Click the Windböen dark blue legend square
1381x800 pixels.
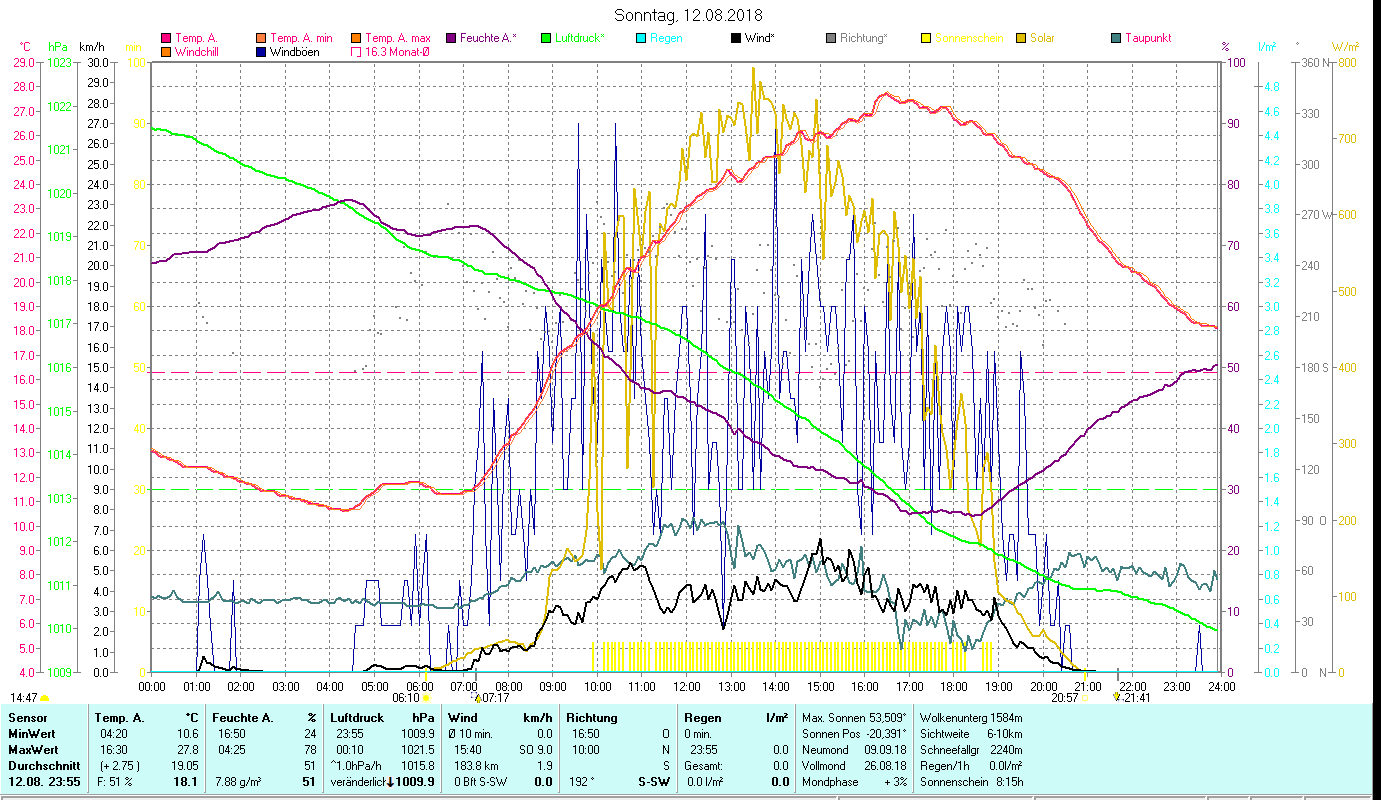(261, 52)
